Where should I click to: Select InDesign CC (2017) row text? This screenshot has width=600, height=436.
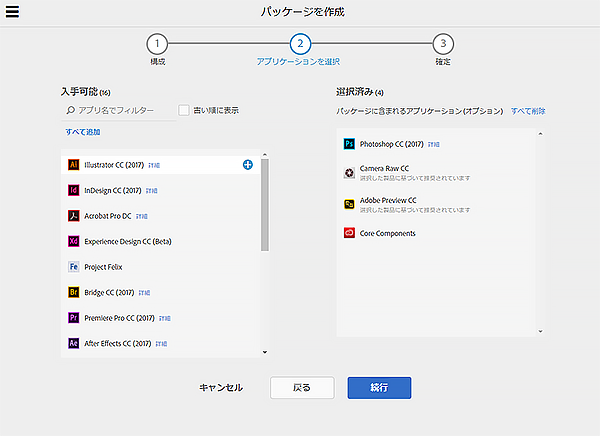point(113,190)
